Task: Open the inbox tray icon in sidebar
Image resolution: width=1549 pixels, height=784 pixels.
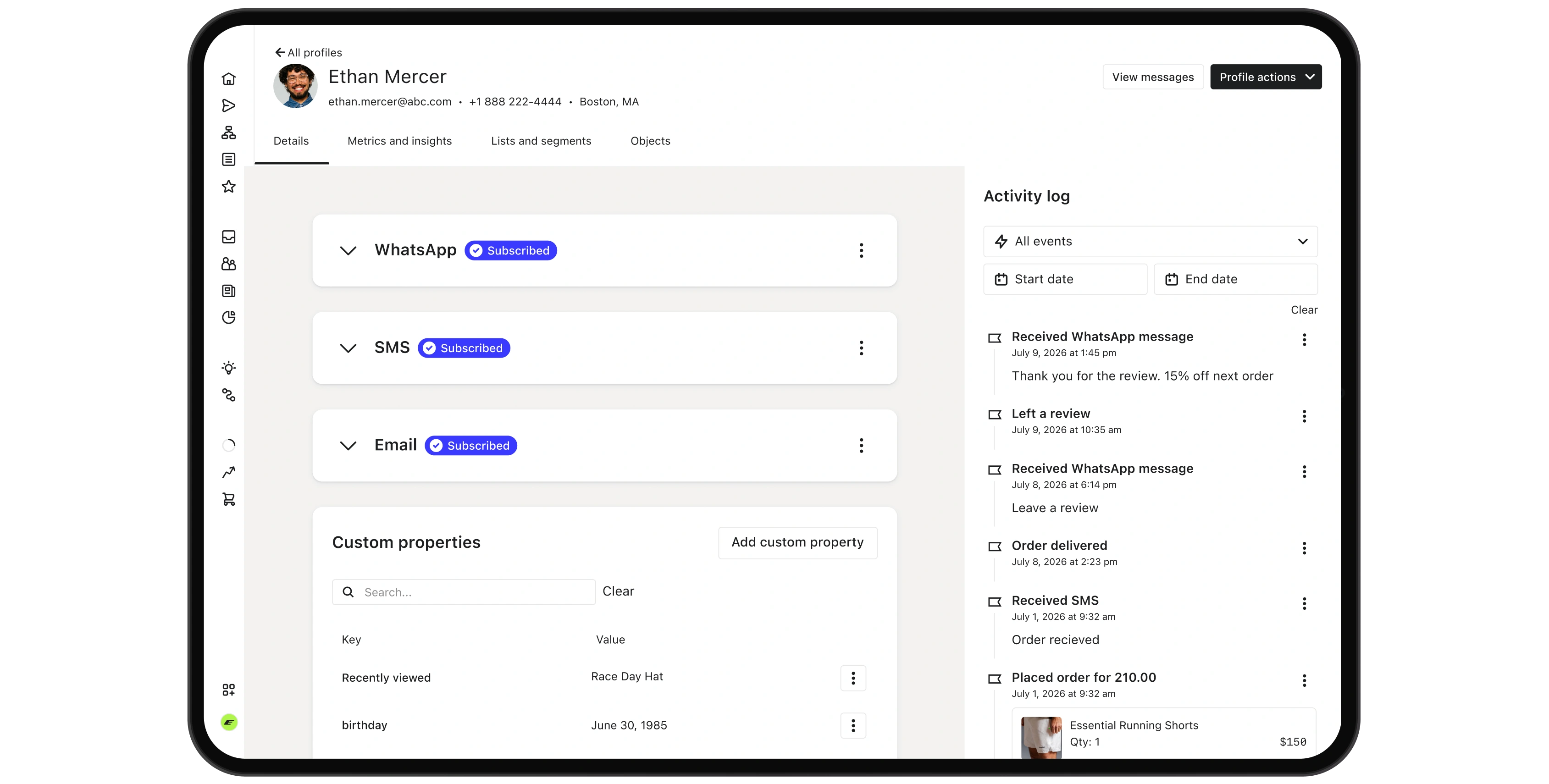Action: 228,237
